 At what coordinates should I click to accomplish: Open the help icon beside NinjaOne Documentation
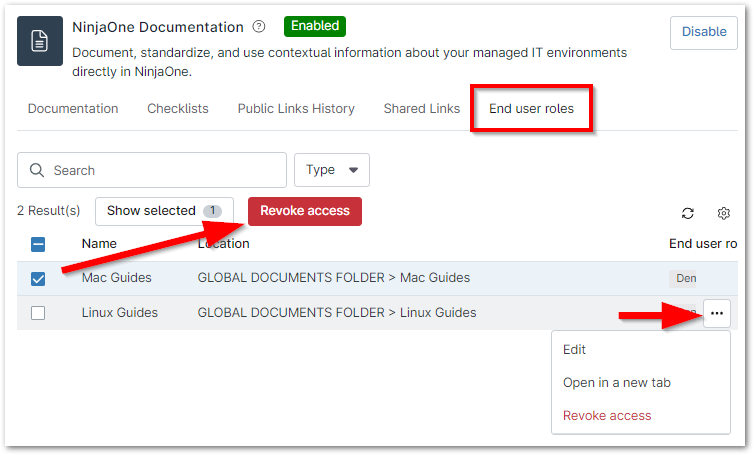coord(259,26)
